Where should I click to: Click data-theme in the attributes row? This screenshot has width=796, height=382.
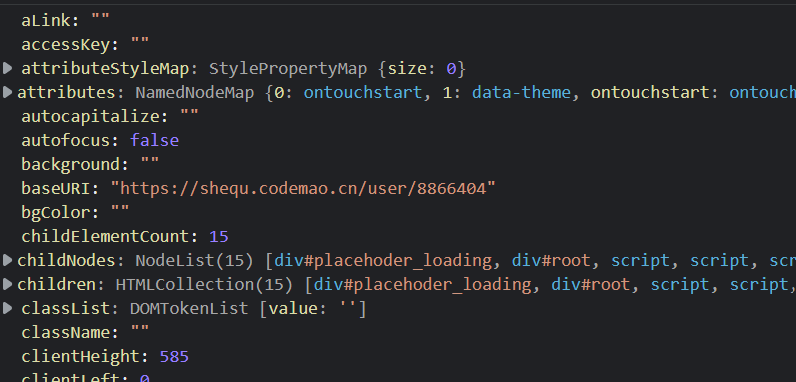point(521,92)
